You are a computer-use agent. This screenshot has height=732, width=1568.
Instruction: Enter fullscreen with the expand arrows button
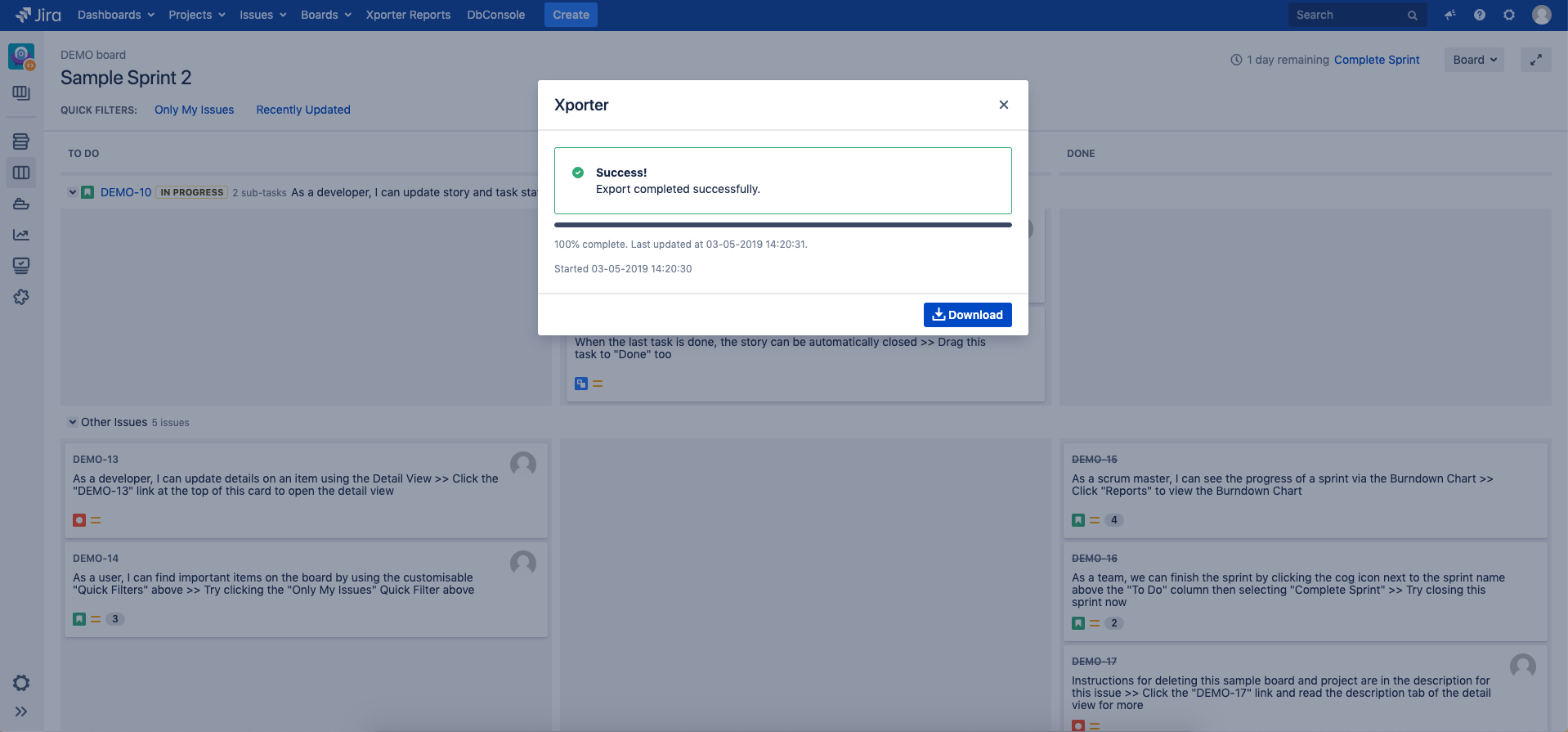pos(1535,60)
